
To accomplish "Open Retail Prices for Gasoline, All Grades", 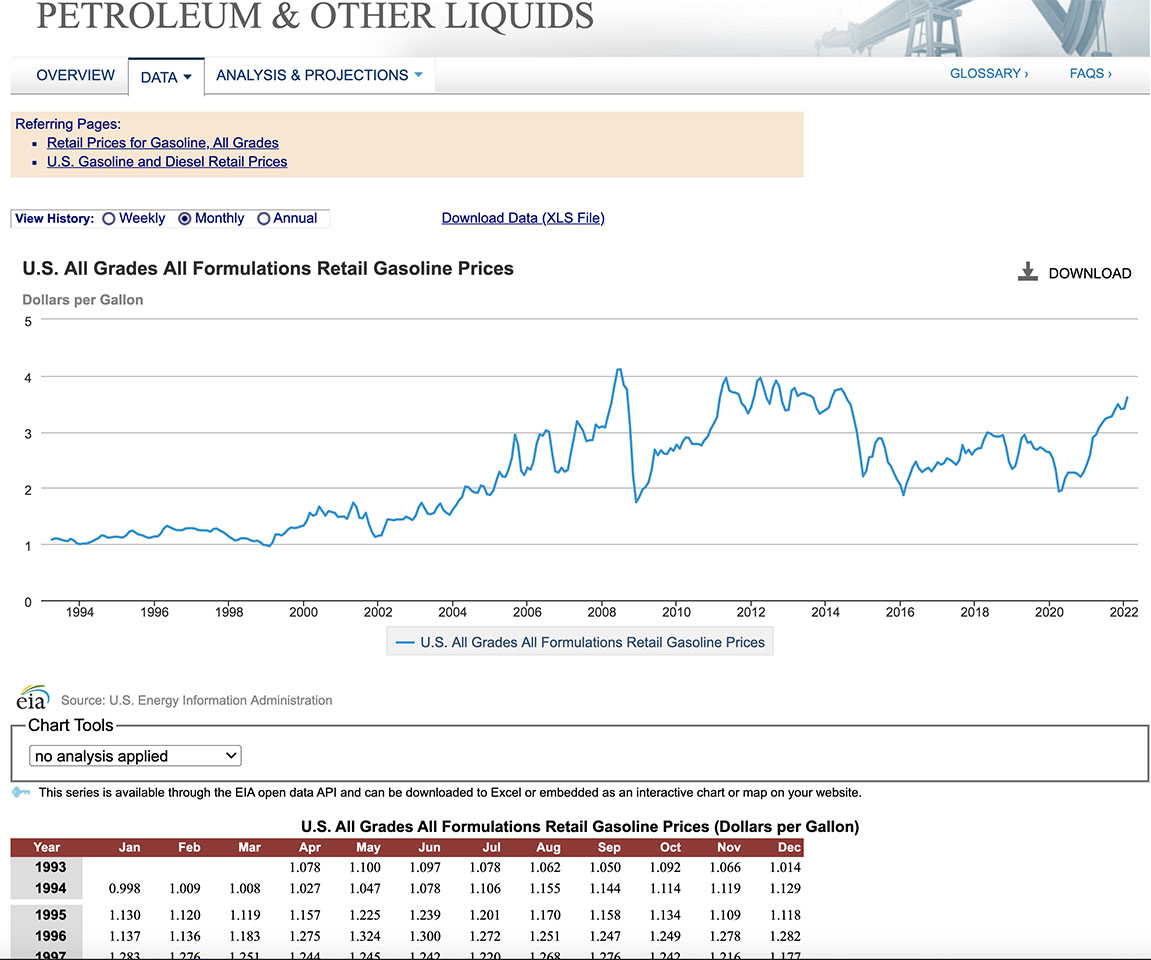I will click(163, 142).
